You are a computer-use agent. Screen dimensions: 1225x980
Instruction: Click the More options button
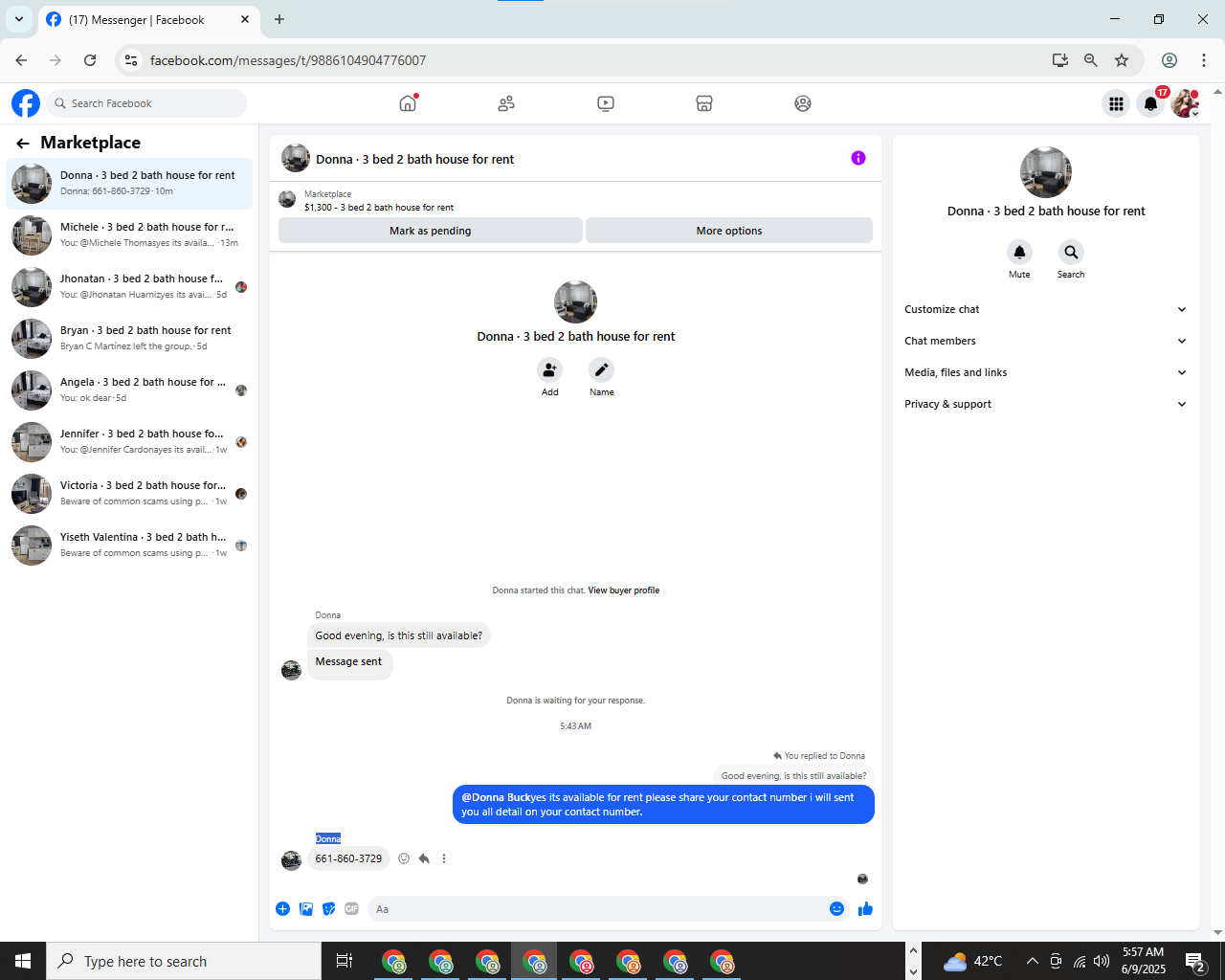pyautogui.click(x=729, y=231)
